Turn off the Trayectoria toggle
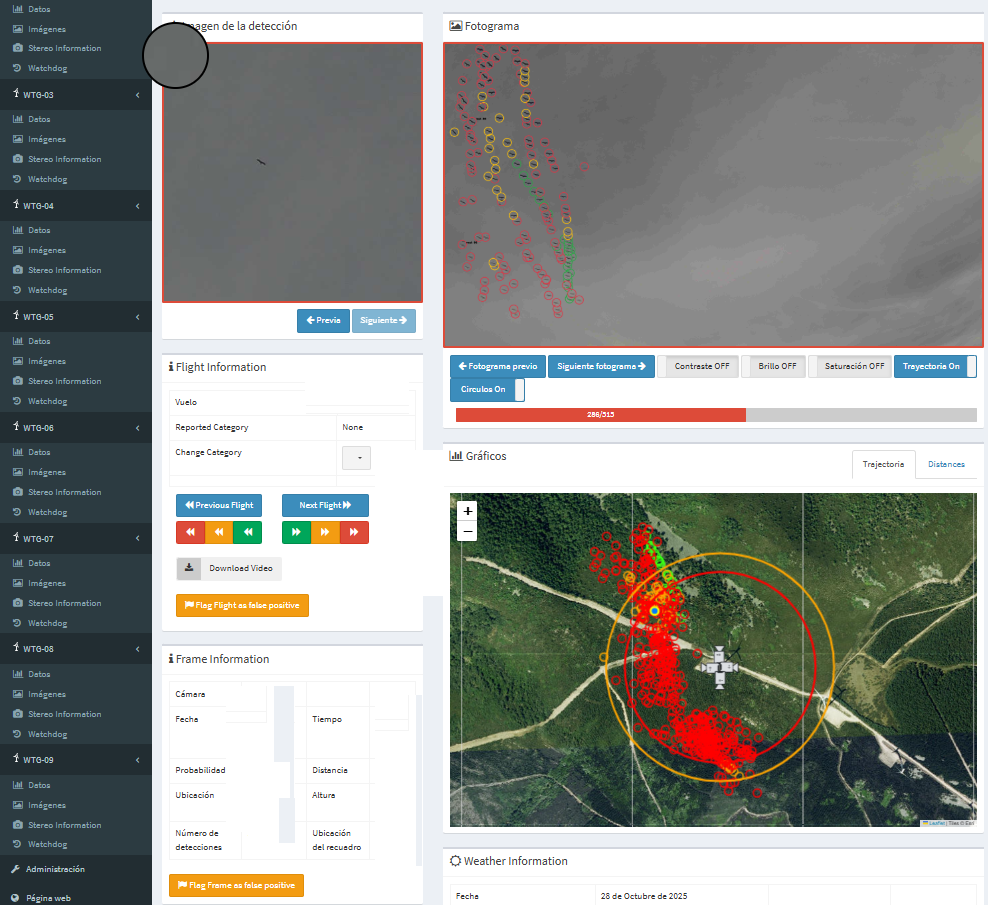988x905 pixels. 935,367
